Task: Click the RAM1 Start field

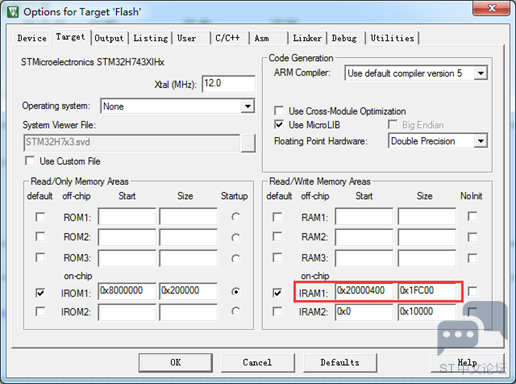Action: (364, 216)
